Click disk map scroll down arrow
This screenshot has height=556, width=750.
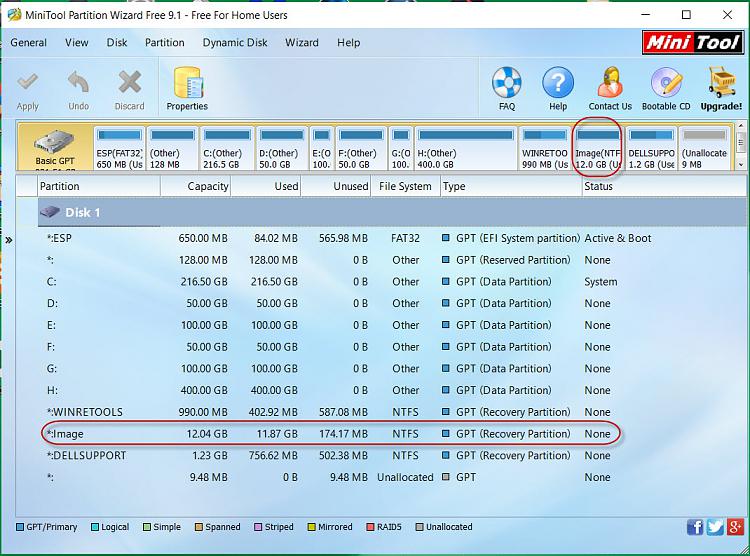pyautogui.click(x=741, y=164)
